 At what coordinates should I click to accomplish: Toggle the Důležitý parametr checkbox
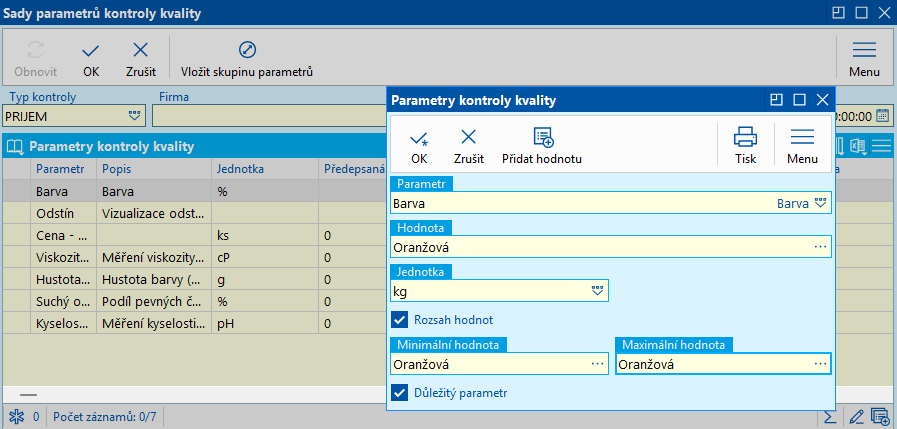pyautogui.click(x=400, y=393)
